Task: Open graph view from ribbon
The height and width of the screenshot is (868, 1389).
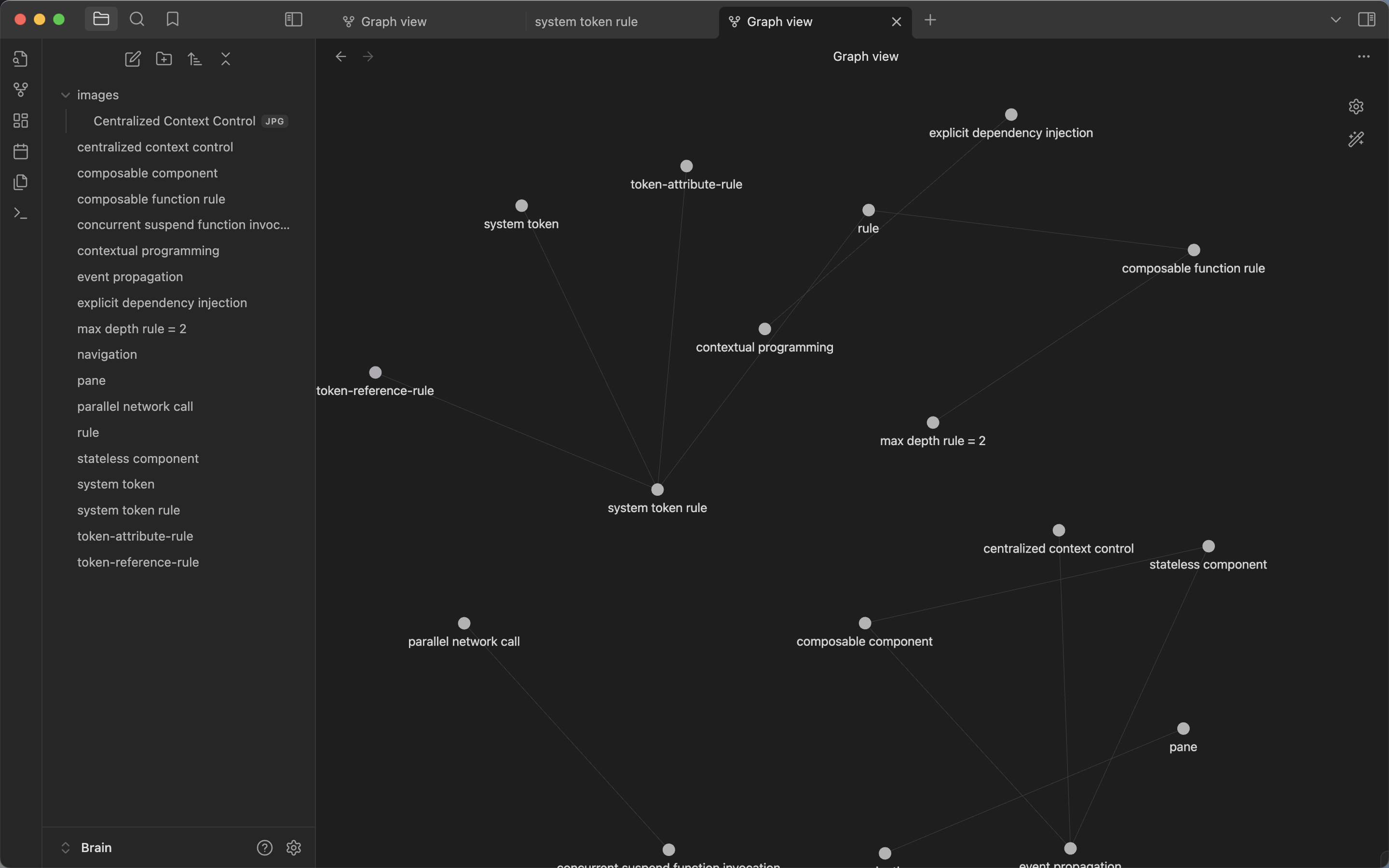Action: tap(21, 90)
